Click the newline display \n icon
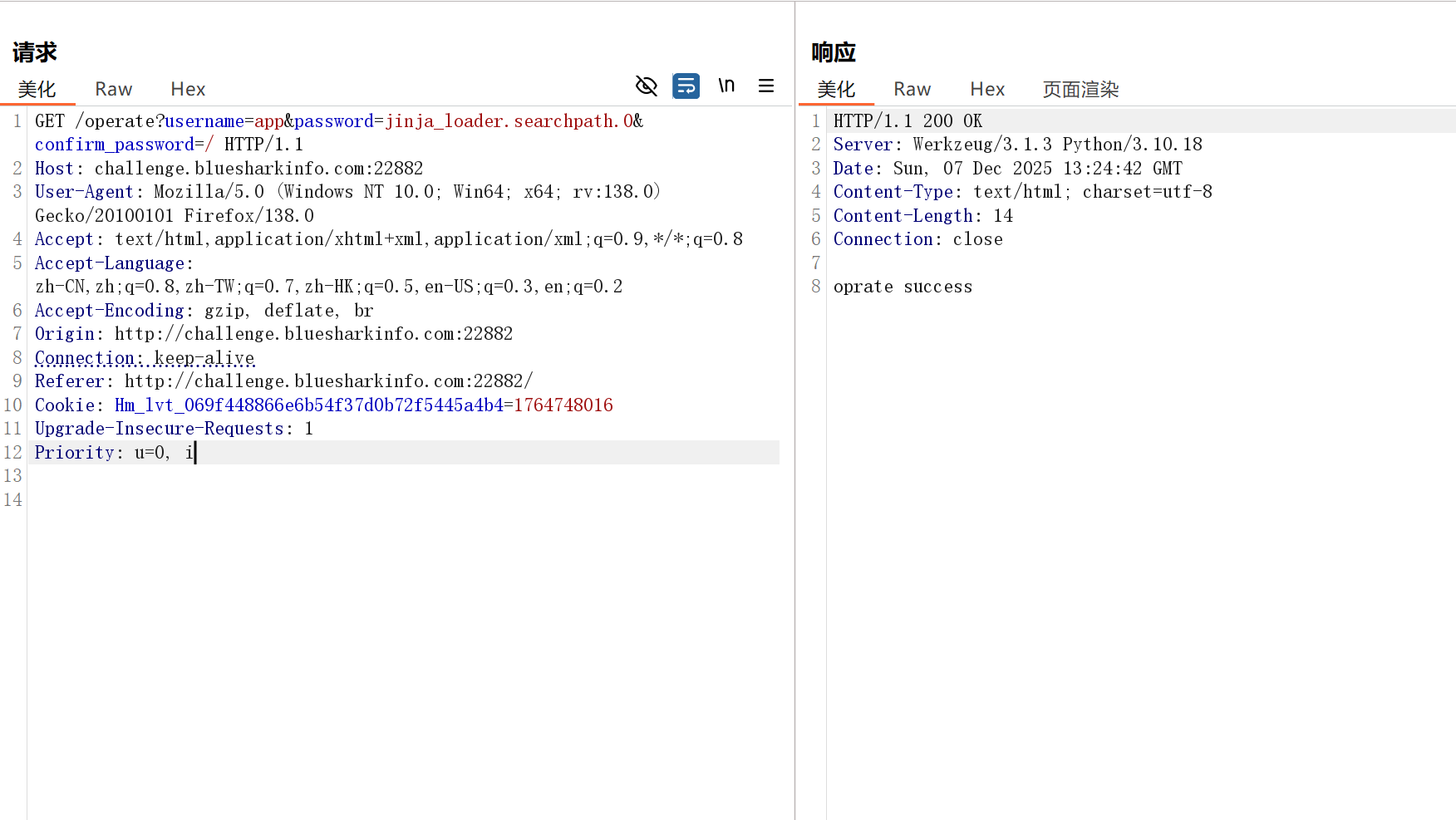The width and height of the screenshot is (1456, 820). 726,86
